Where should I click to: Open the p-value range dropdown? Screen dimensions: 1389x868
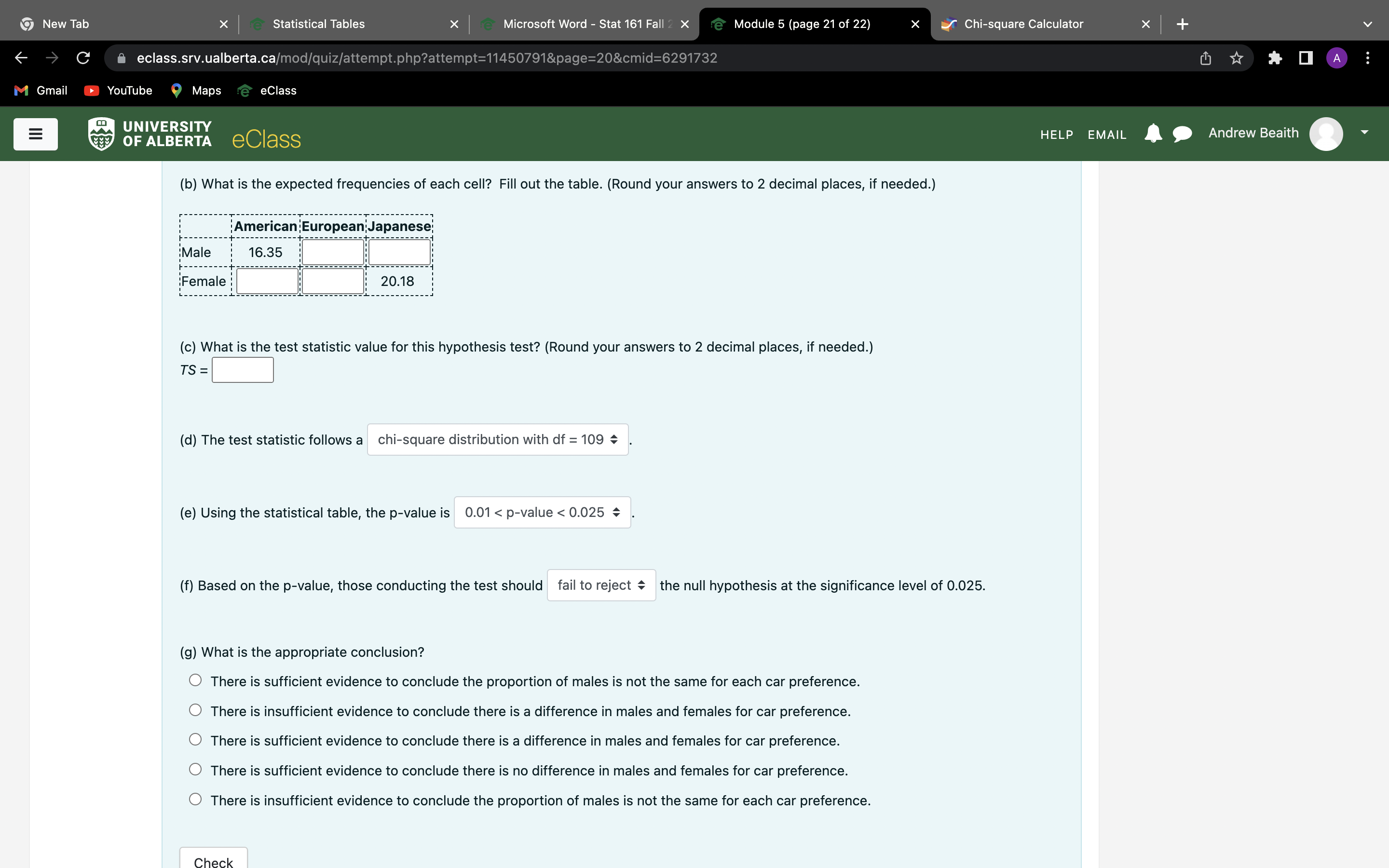[542, 513]
